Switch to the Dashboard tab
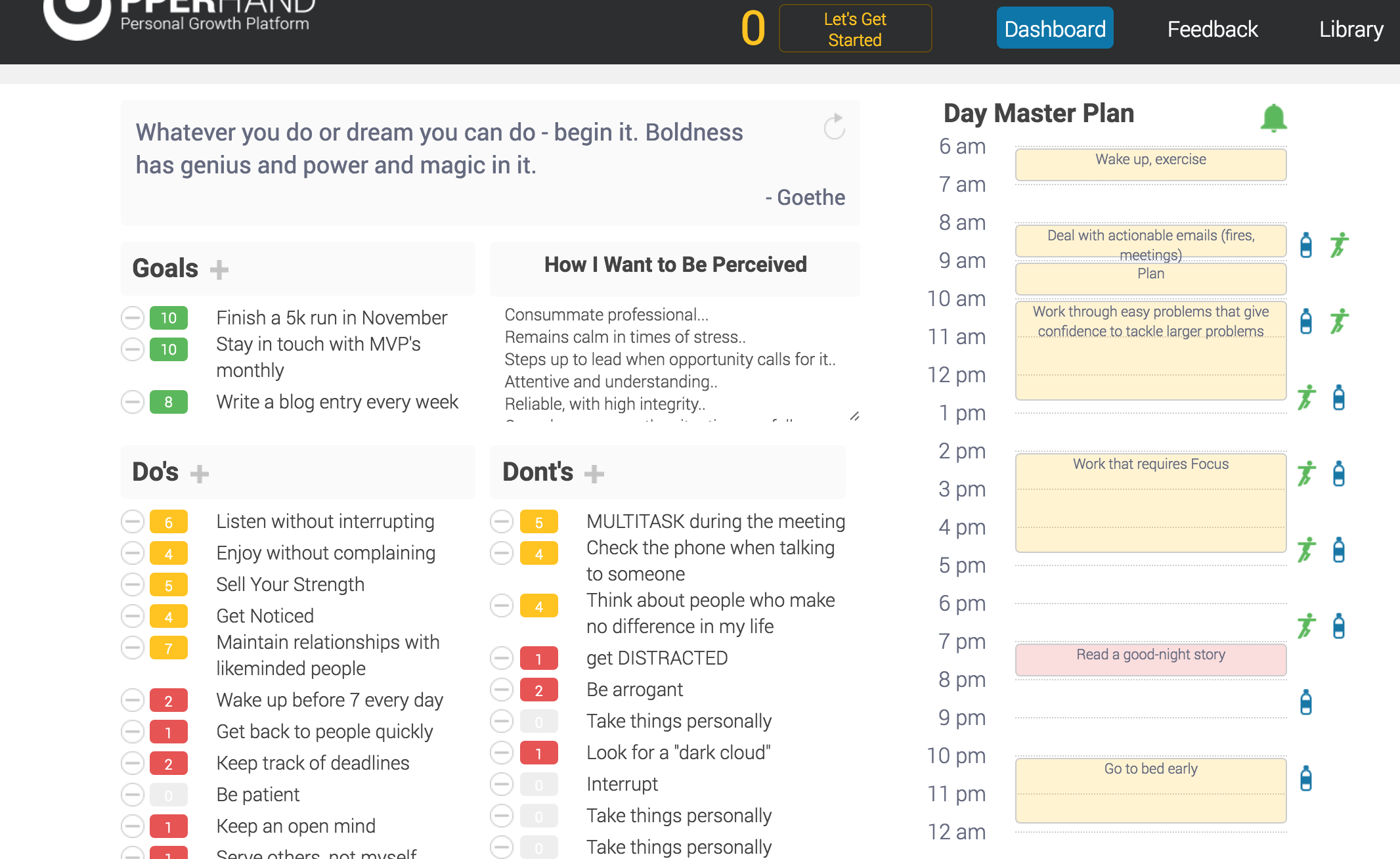 (1054, 28)
